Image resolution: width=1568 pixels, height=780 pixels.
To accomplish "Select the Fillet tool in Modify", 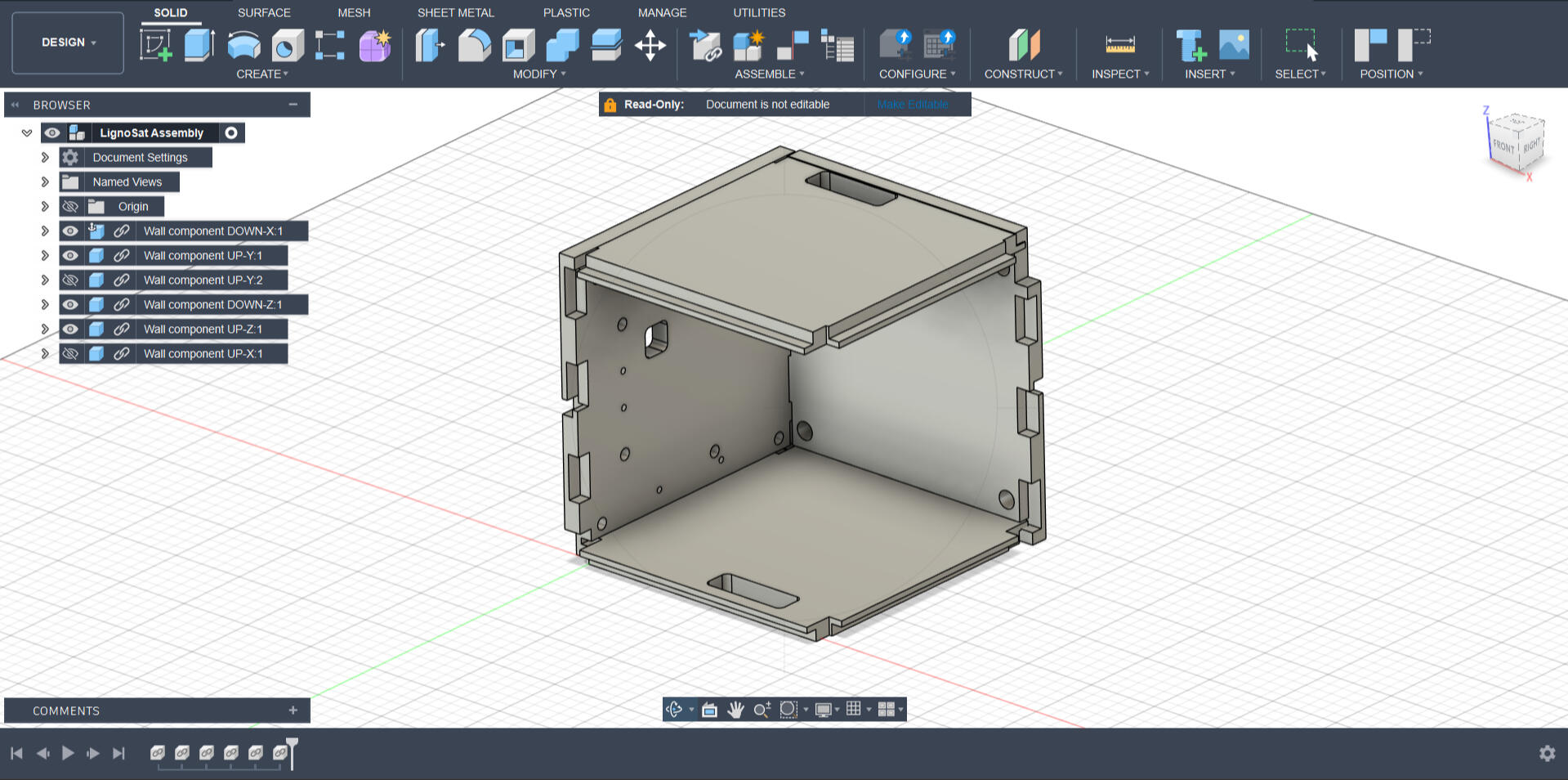I will point(475,45).
